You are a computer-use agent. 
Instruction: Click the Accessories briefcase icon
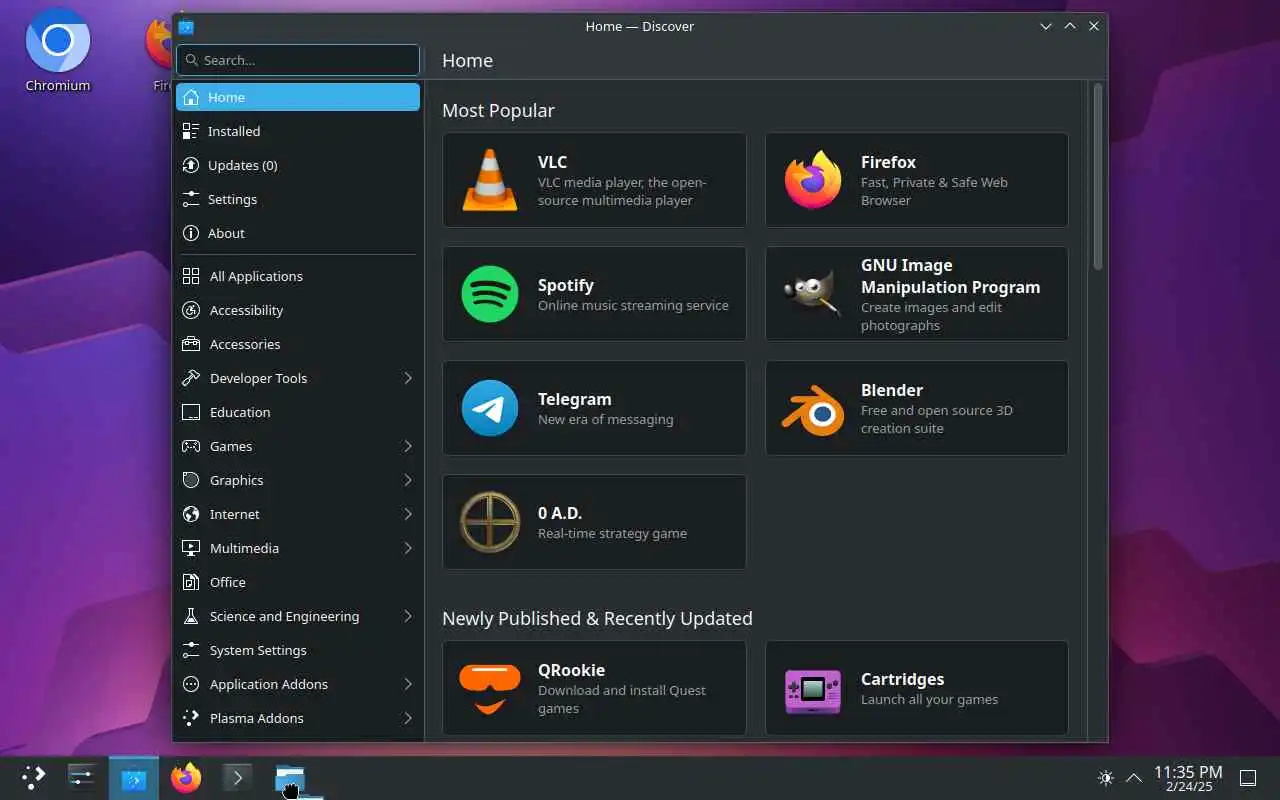tap(191, 344)
